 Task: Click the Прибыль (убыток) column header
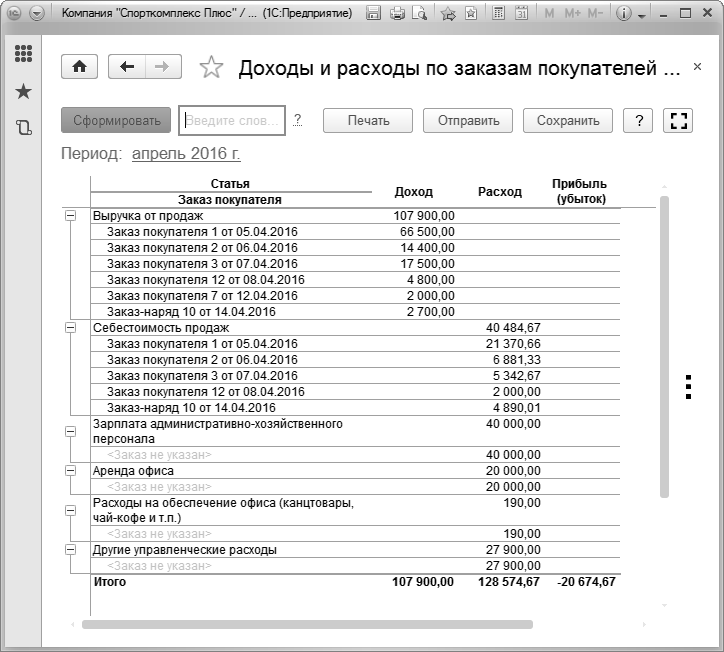pos(580,191)
